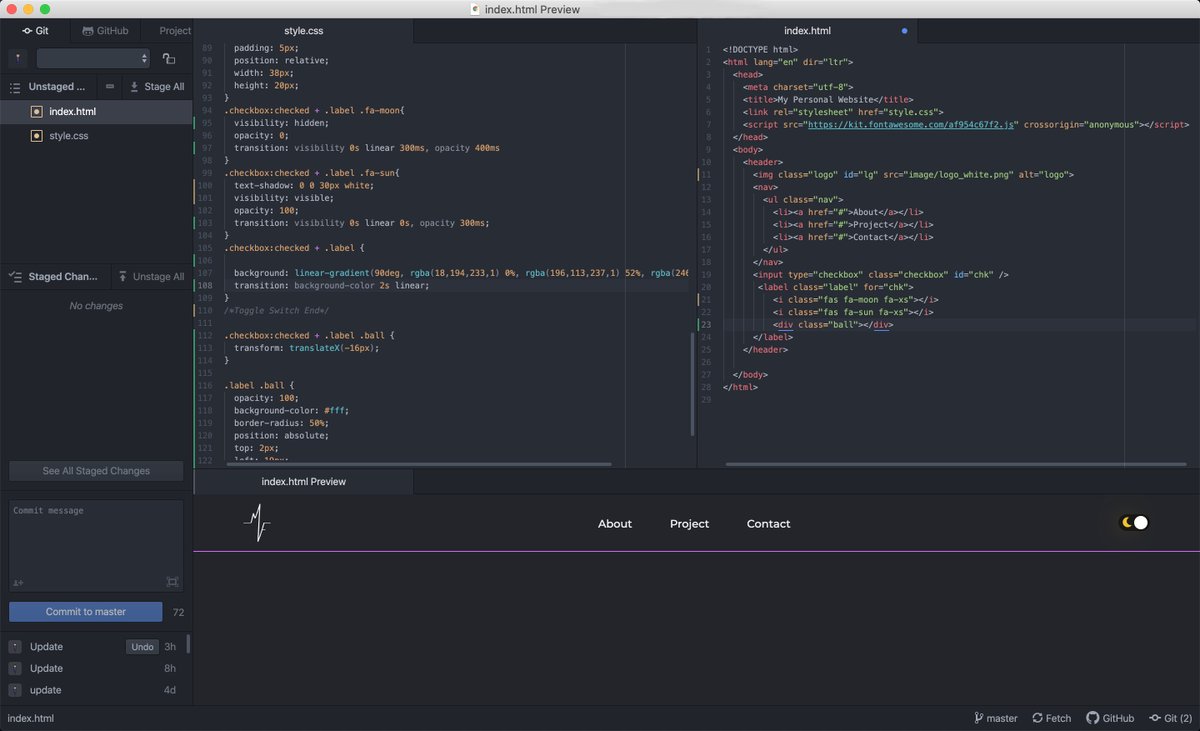Click the Project link in preview

click(689, 524)
